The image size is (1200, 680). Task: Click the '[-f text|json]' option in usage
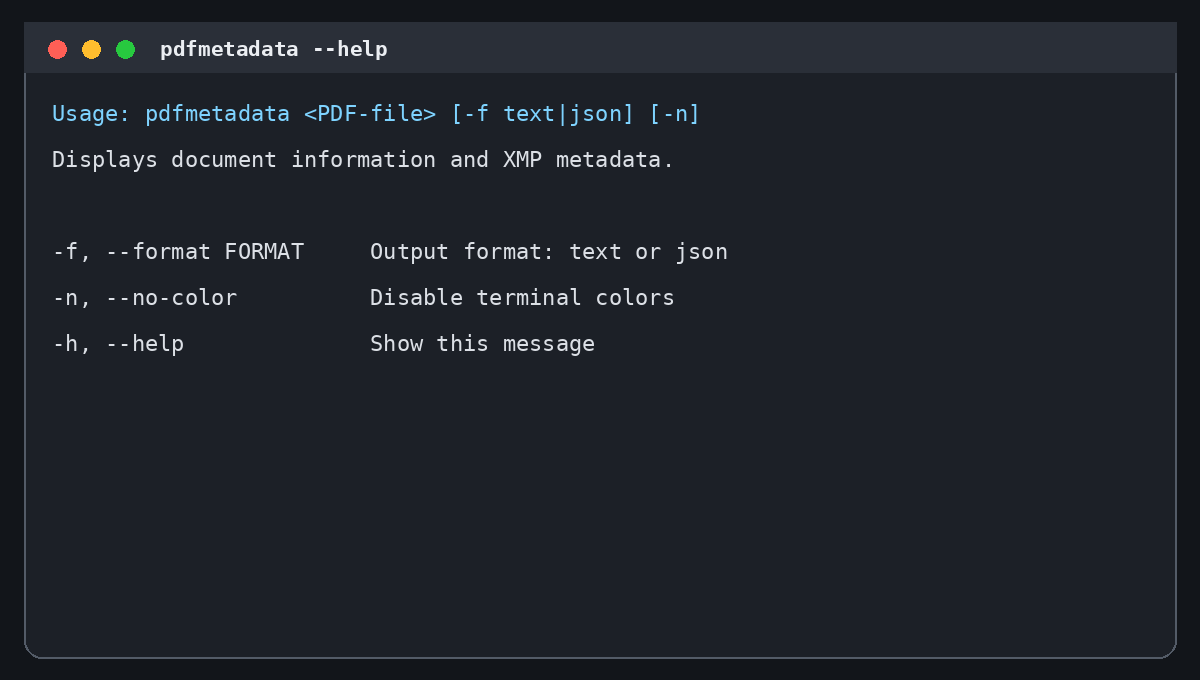pos(543,114)
